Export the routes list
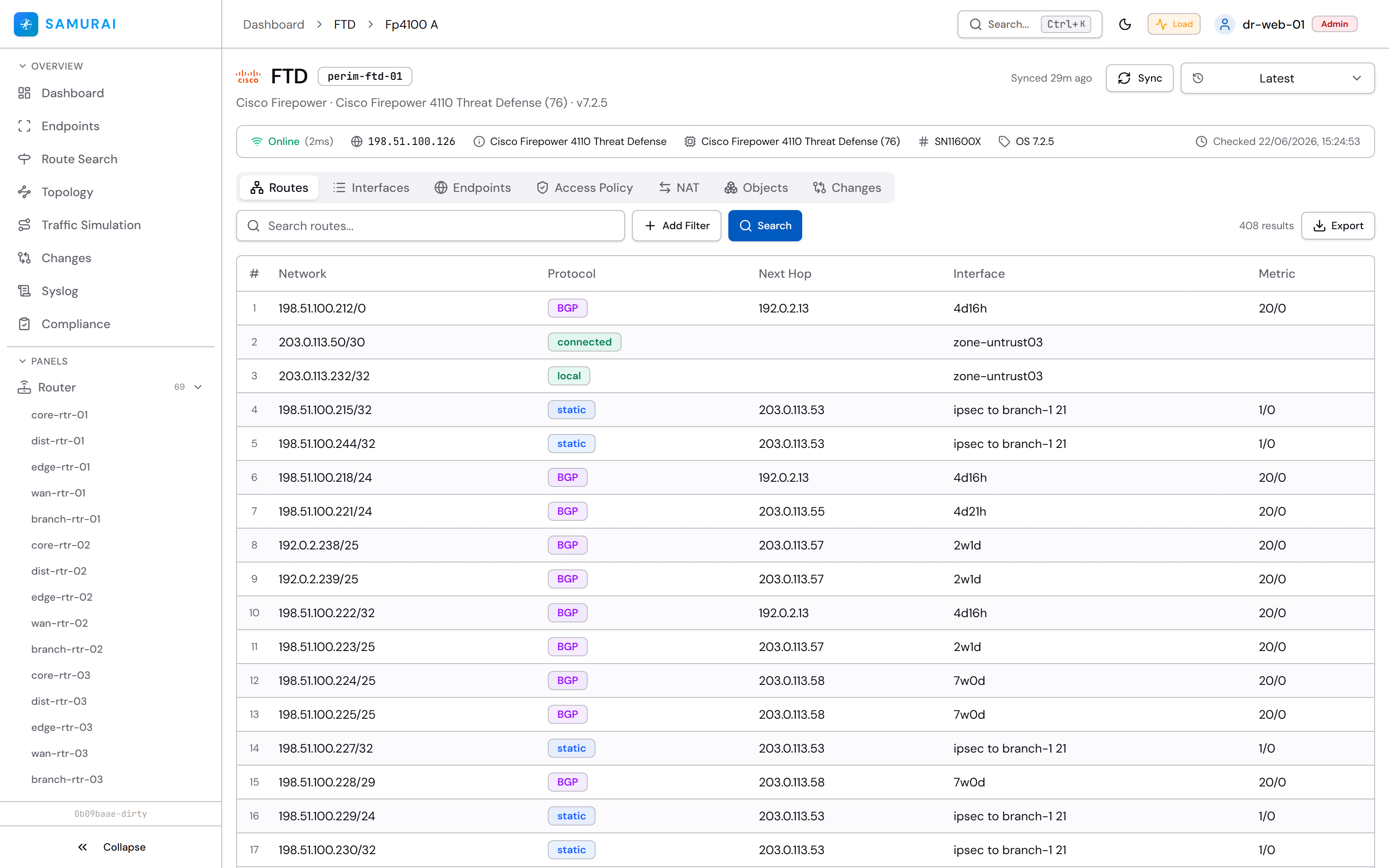 pos(1337,226)
